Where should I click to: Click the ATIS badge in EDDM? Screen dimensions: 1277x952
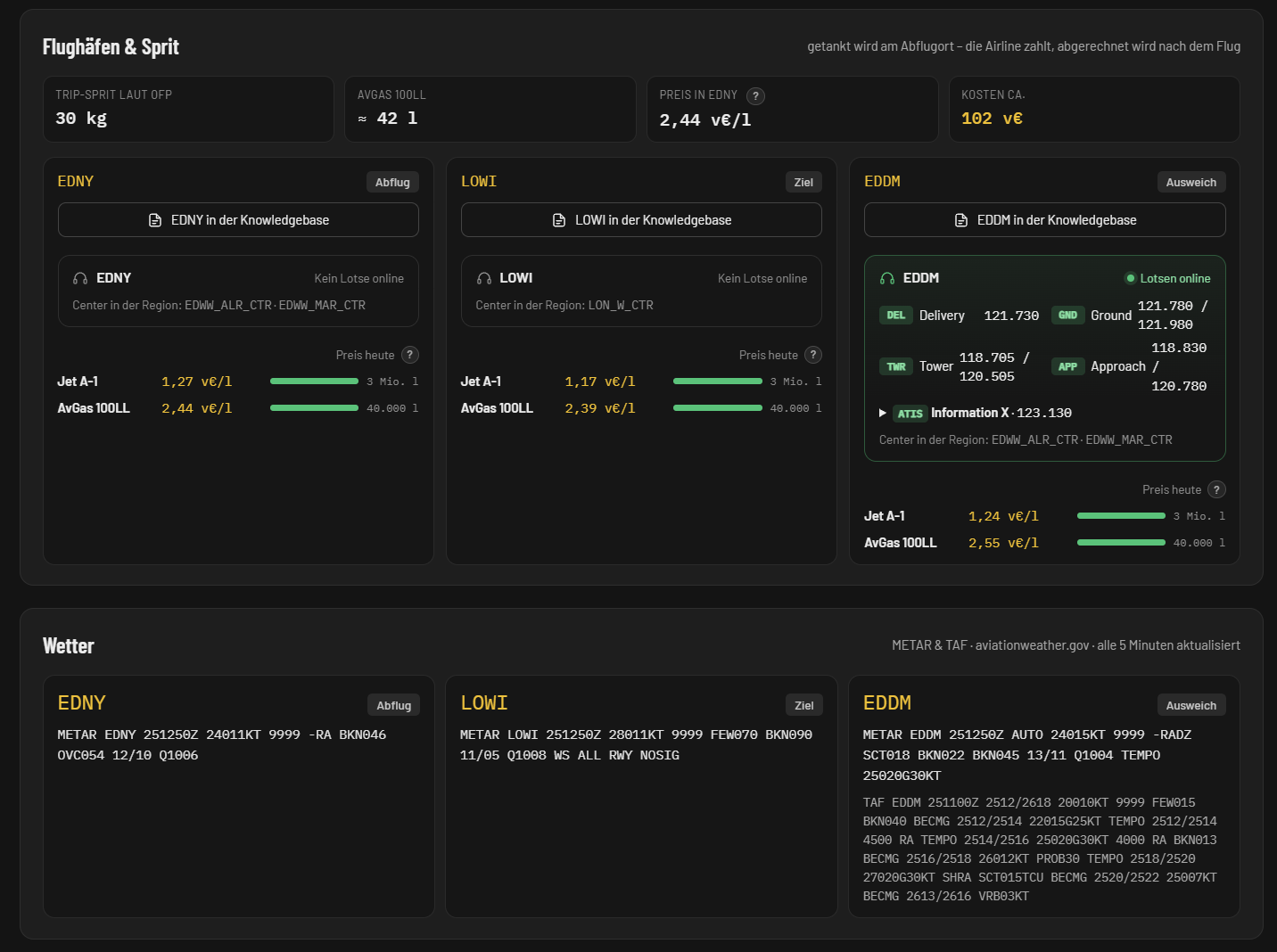pyautogui.click(x=910, y=414)
